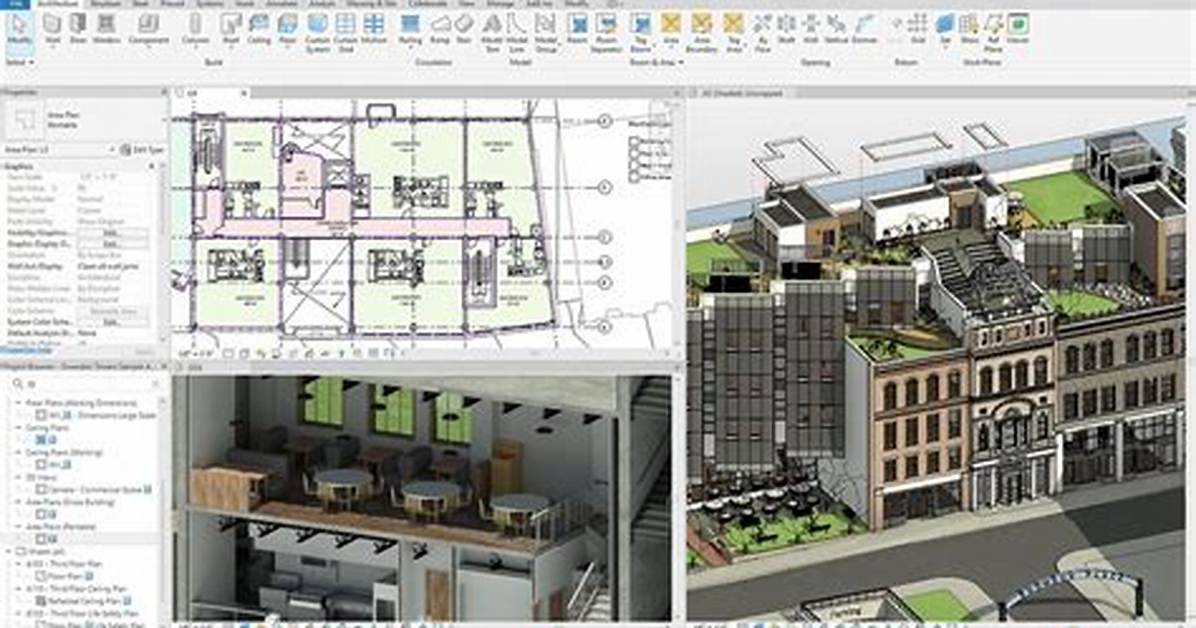Open the Select panel dropdown
1196x628 pixels.
click(x=19, y=62)
